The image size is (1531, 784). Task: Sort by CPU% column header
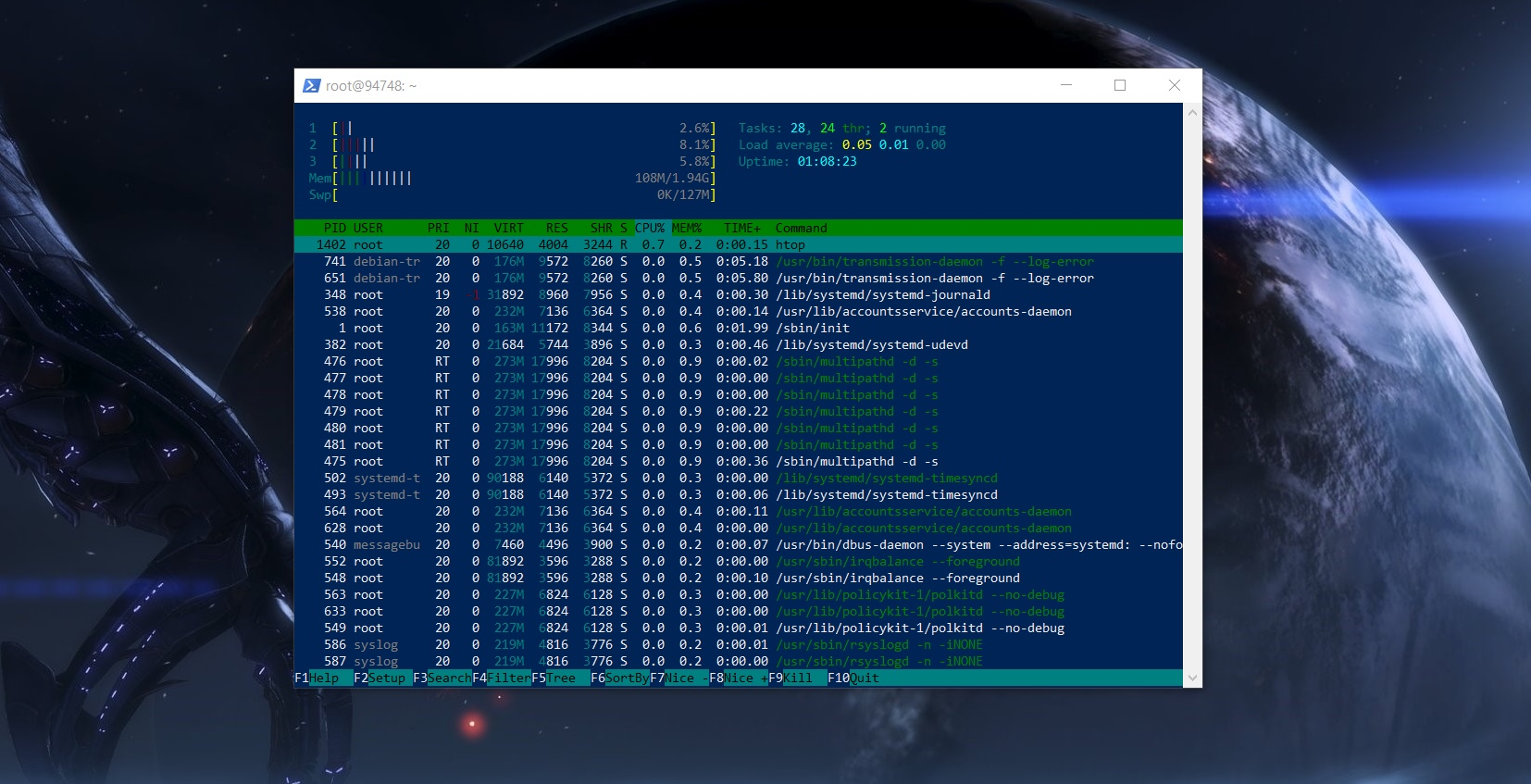tap(650, 228)
